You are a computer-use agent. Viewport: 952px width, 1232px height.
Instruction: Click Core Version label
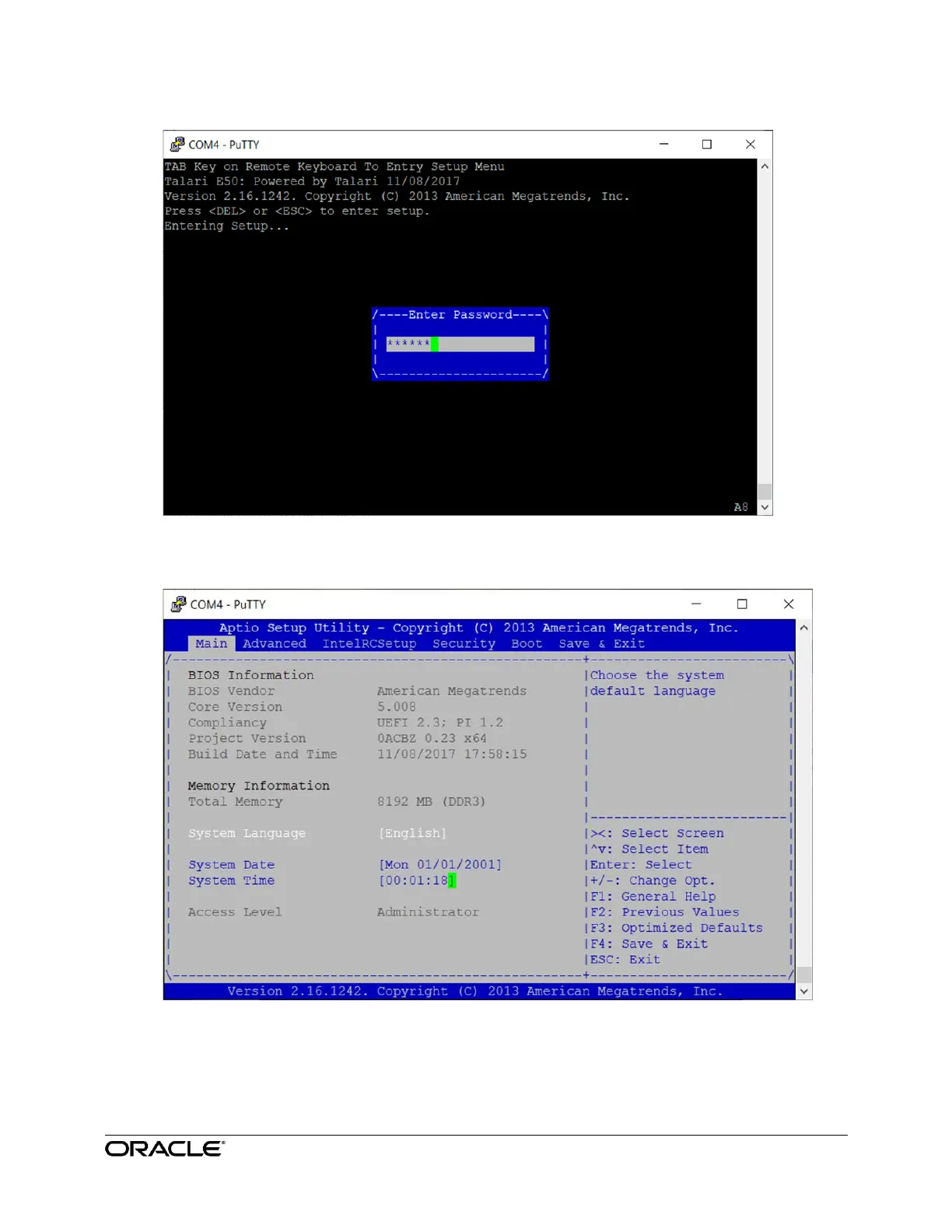[235, 707]
